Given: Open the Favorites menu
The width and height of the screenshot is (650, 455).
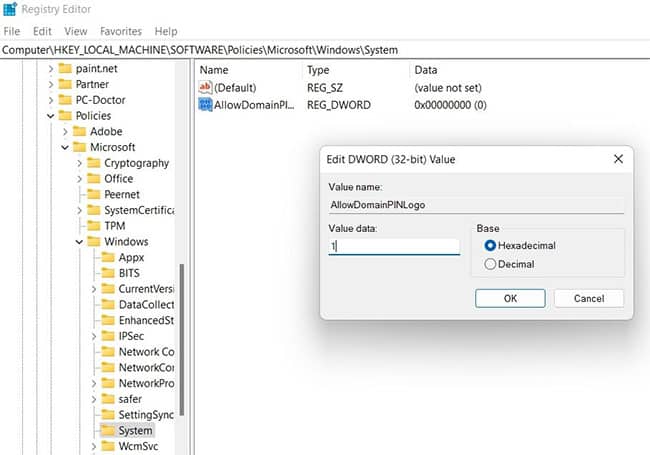Looking at the screenshot, I should [121, 31].
